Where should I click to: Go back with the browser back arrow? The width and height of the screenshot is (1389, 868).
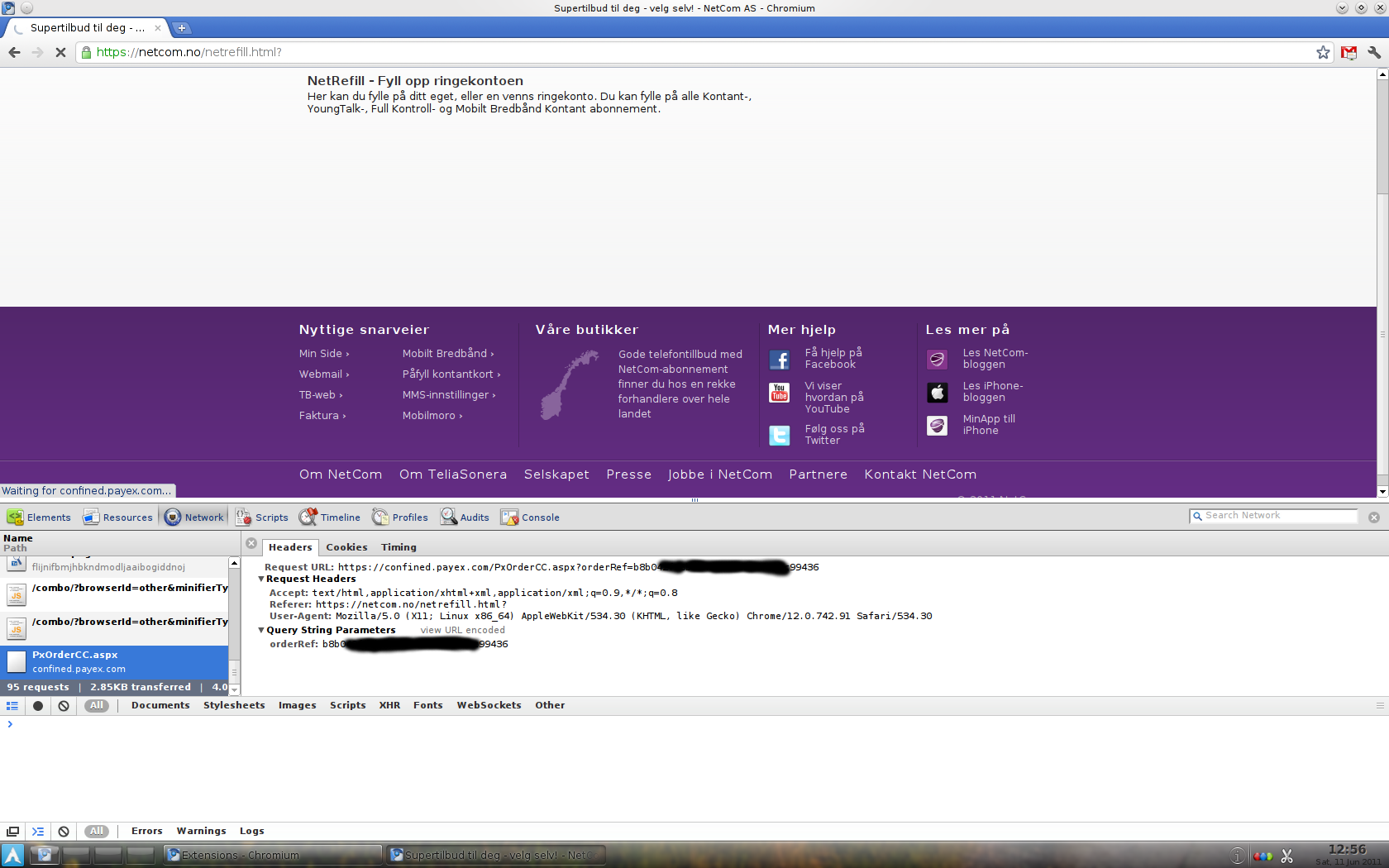(14, 52)
